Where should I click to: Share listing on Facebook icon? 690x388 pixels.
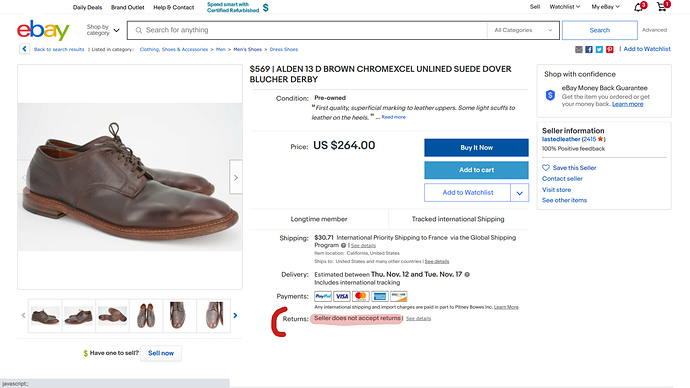[x=589, y=49]
